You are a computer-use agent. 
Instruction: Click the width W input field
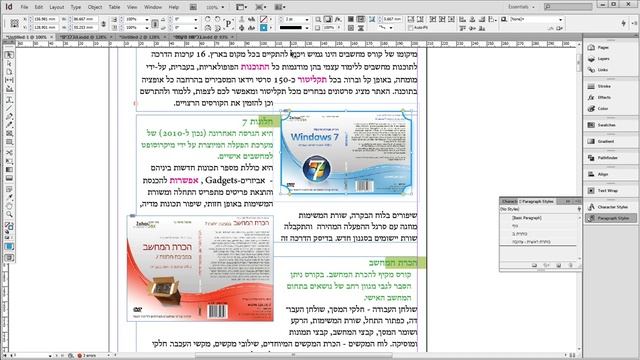click(84, 19)
